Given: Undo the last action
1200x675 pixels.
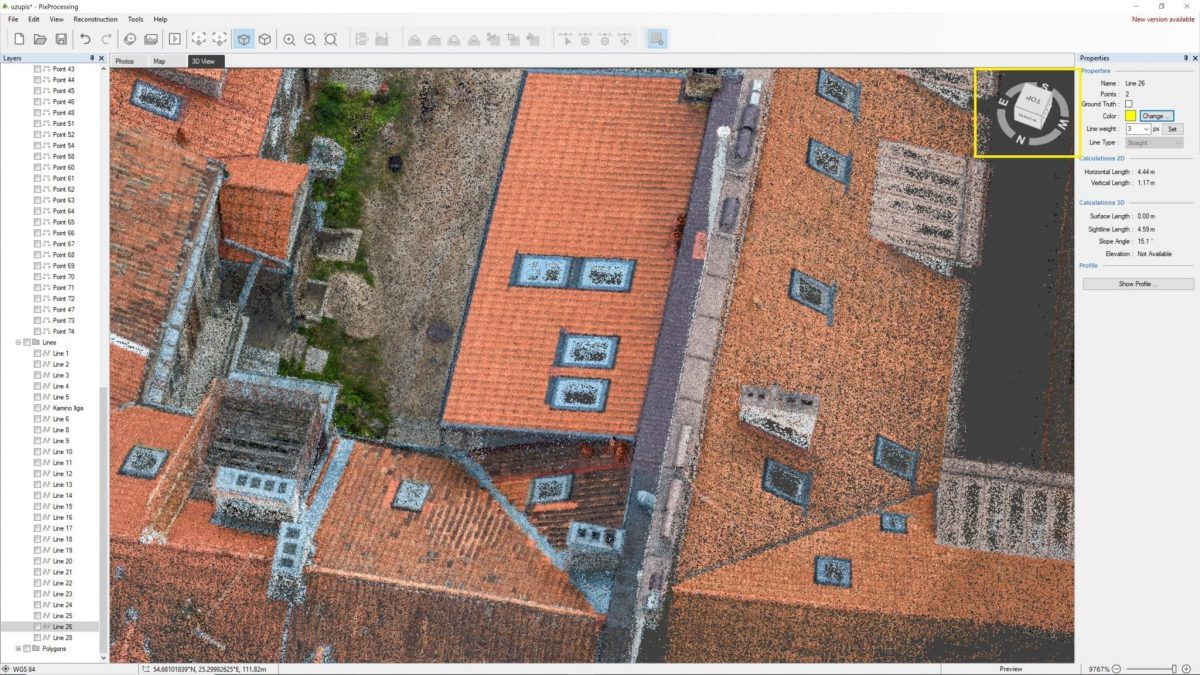Looking at the screenshot, I should click(x=84, y=39).
